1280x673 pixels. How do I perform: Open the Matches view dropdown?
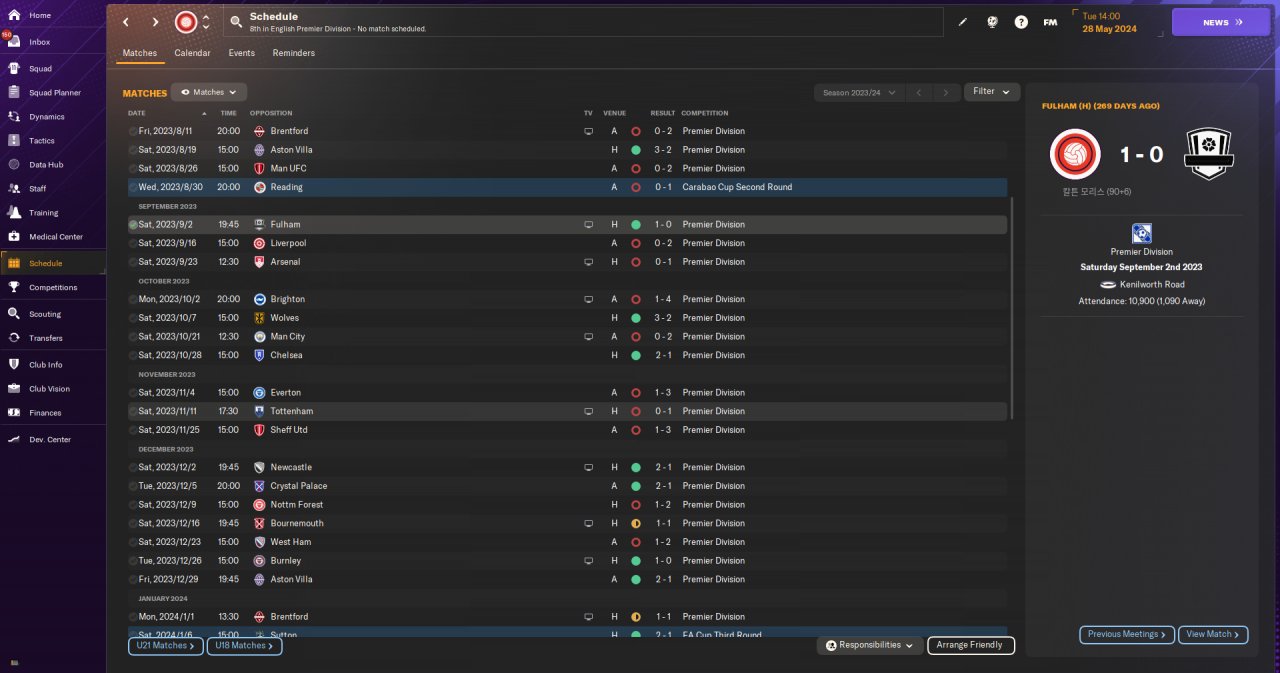pos(209,92)
